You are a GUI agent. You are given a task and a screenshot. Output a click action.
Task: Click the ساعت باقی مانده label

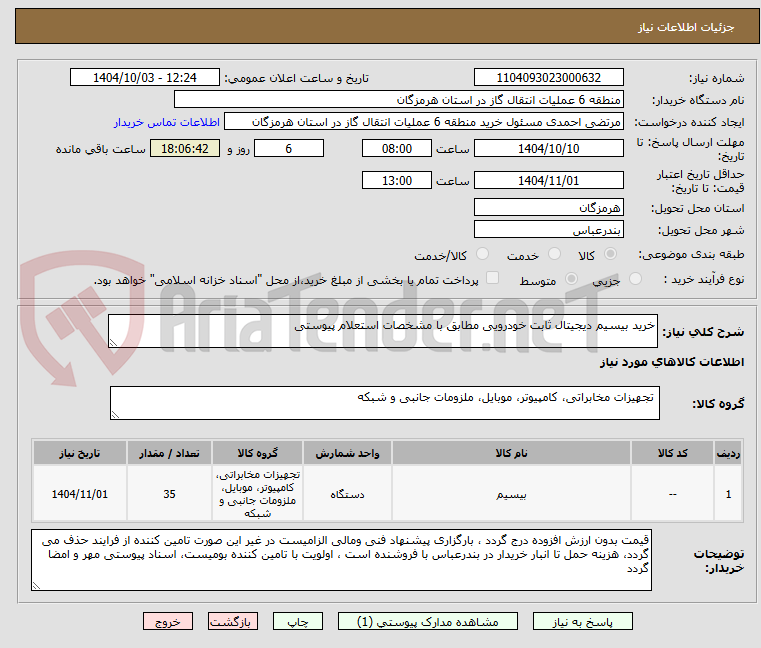point(100,149)
